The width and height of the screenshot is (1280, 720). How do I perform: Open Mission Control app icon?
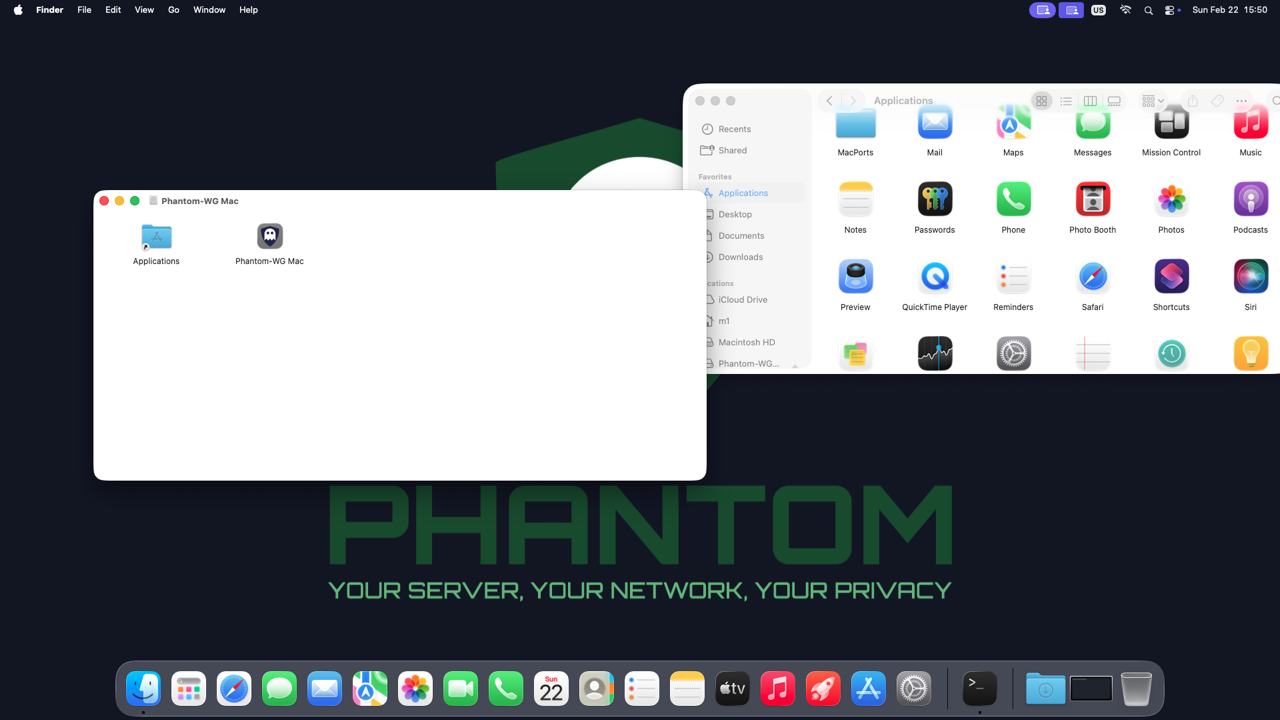pos(1171,124)
